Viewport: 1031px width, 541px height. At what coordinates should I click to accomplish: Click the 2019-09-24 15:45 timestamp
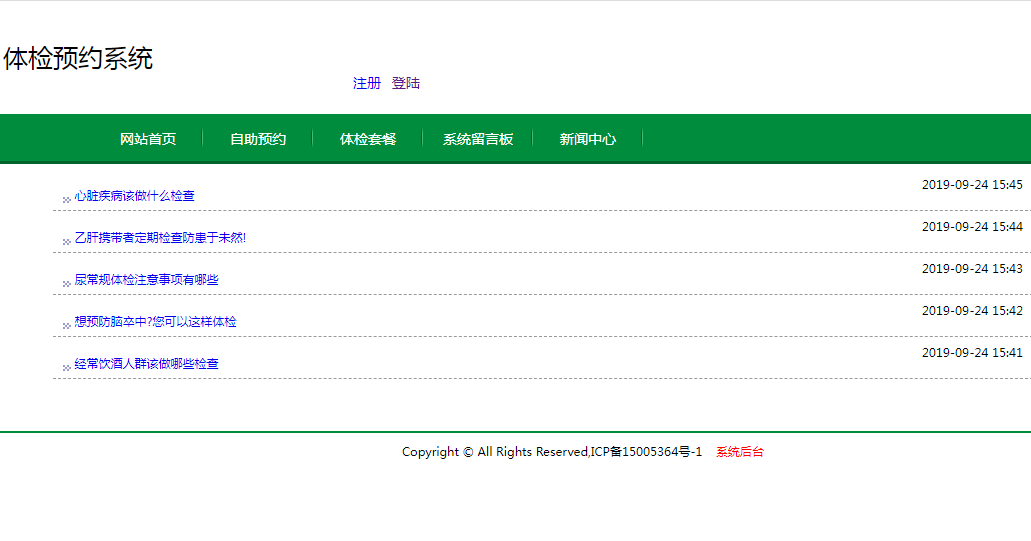coord(971,185)
